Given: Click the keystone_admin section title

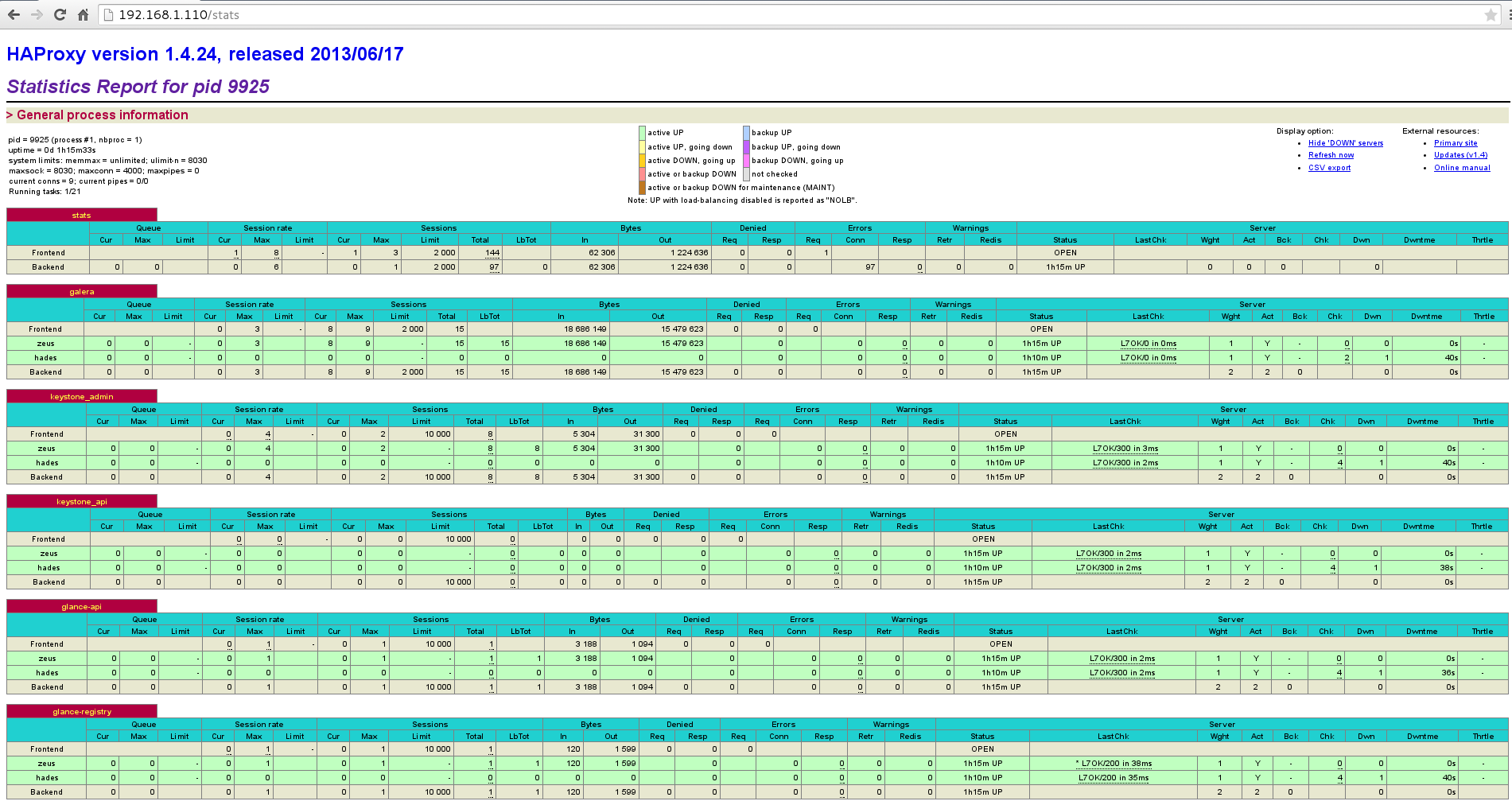Looking at the screenshot, I should click(x=81, y=397).
